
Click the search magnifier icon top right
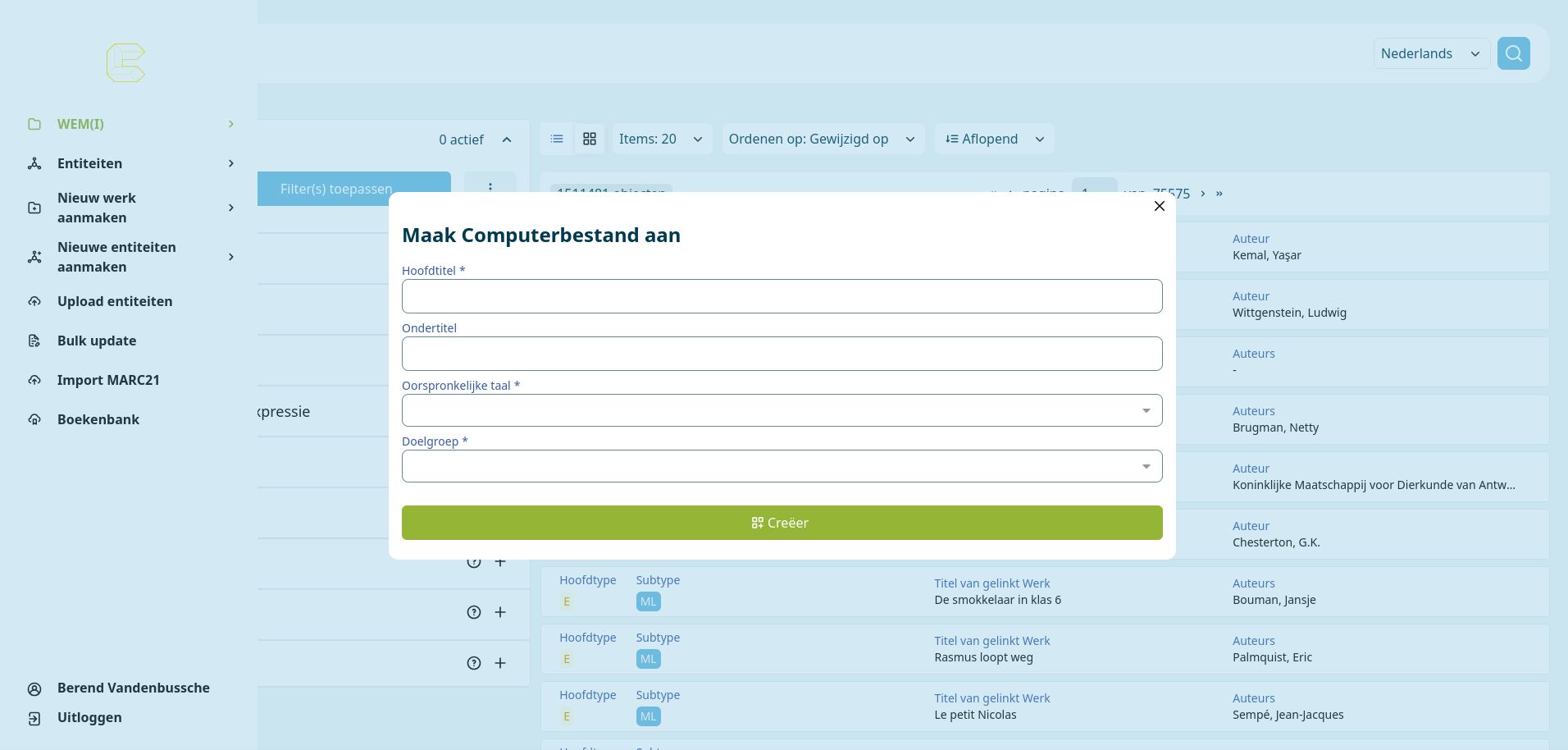click(x=1513, y=53)
